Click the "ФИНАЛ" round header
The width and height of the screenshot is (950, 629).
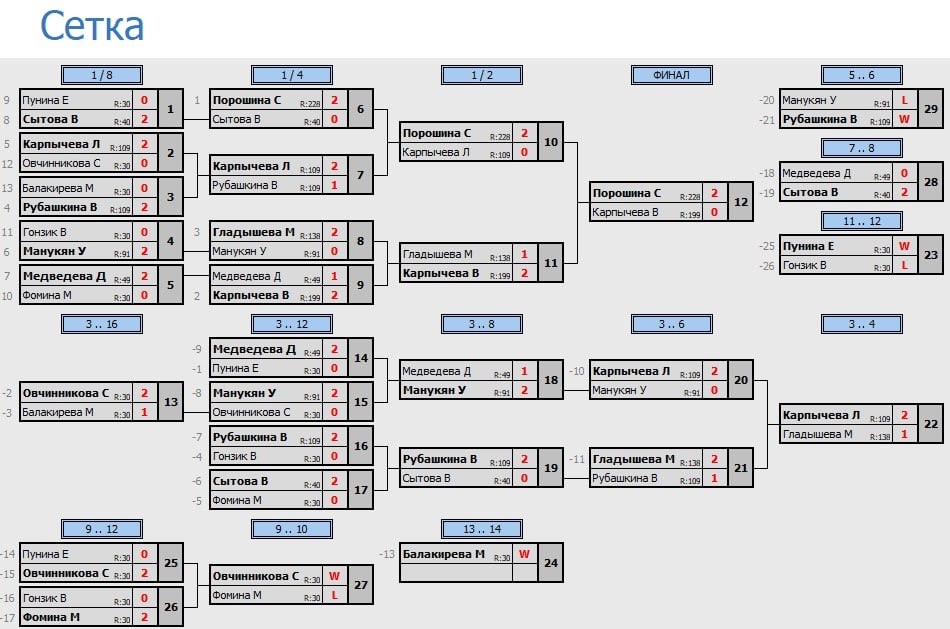point(671,75)
